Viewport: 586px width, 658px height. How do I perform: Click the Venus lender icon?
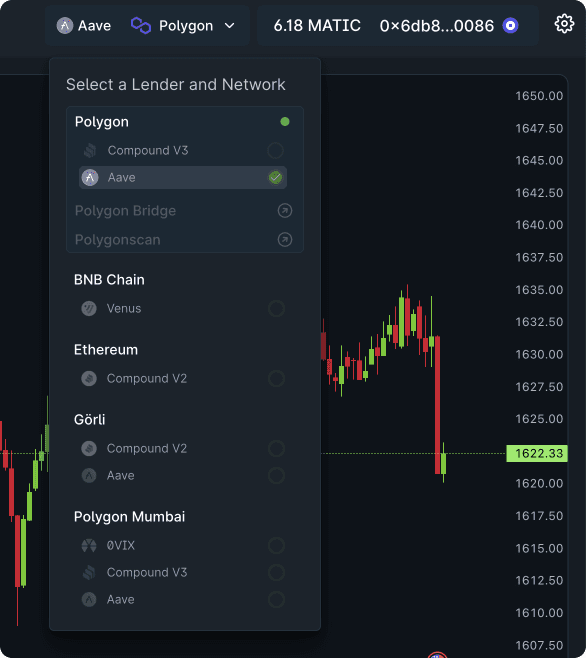89,308
